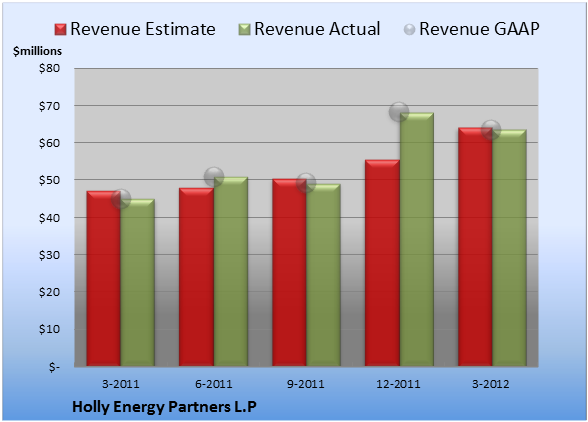
Task: Click the "Holly Energy Partners L.P" title
Action: click(164, 407)
